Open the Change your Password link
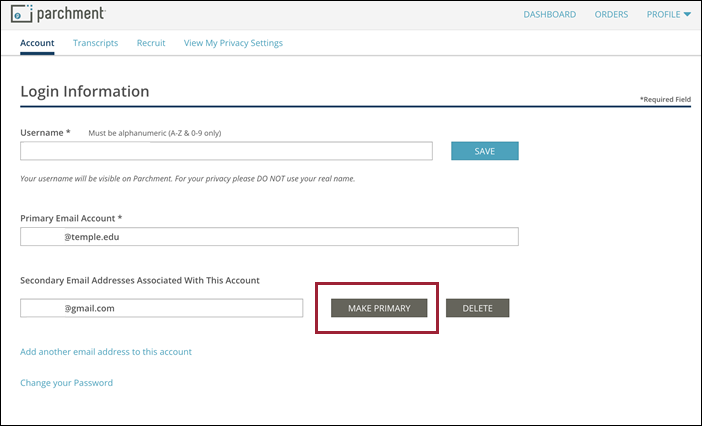The image size is (702, 426). coord(66,383)
